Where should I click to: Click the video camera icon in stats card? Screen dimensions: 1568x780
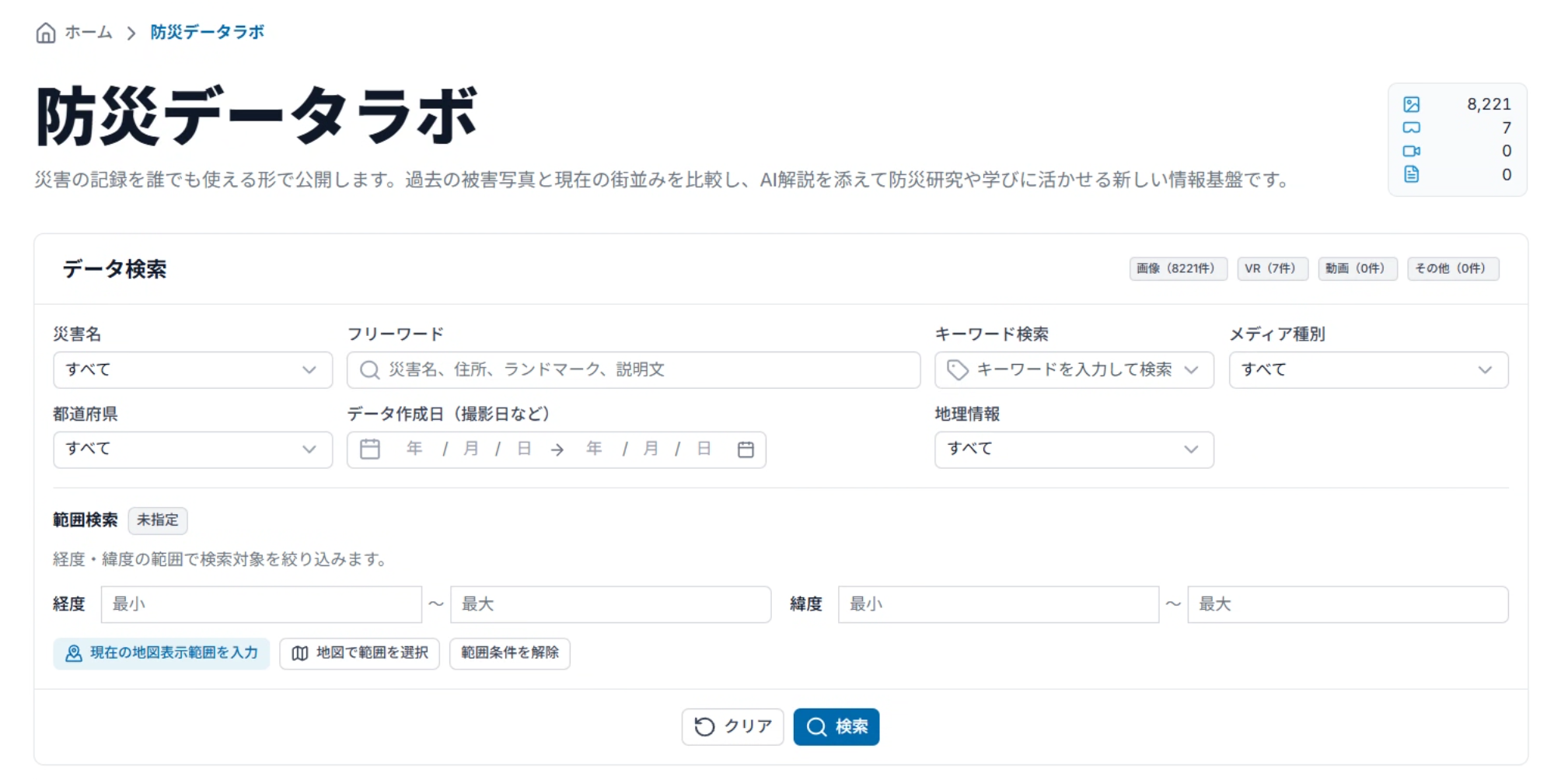(x=1411, y=151)
